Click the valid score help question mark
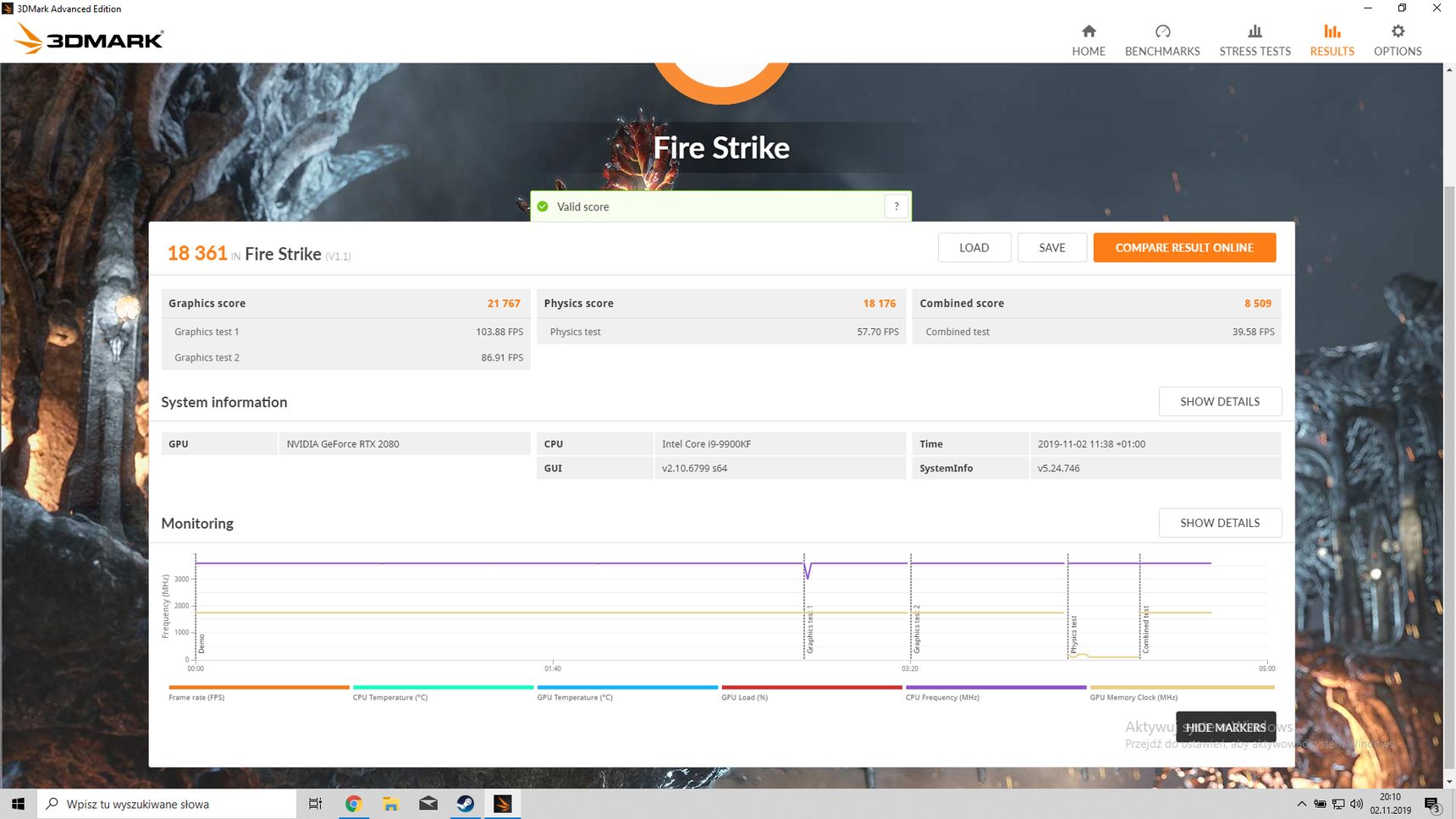 896,206
